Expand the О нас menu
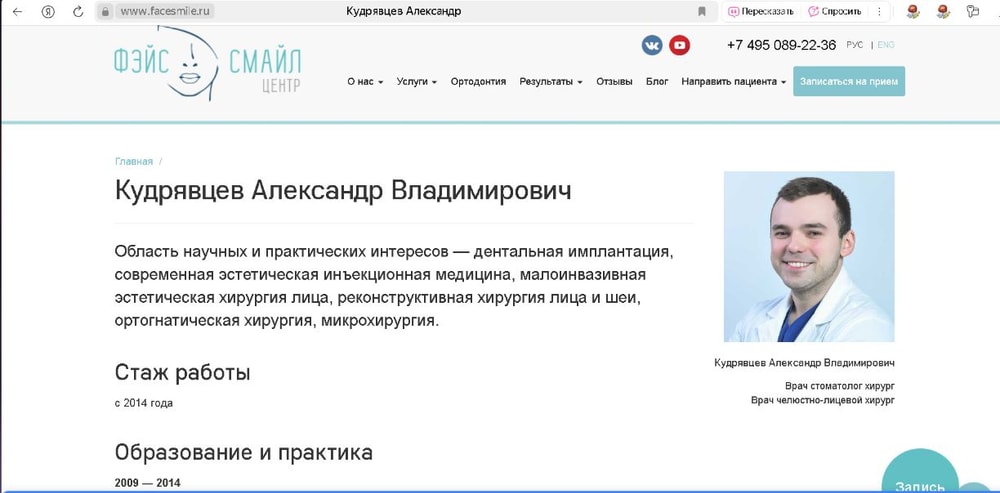Screen dimensions: 1000x493 pos(365,82)
